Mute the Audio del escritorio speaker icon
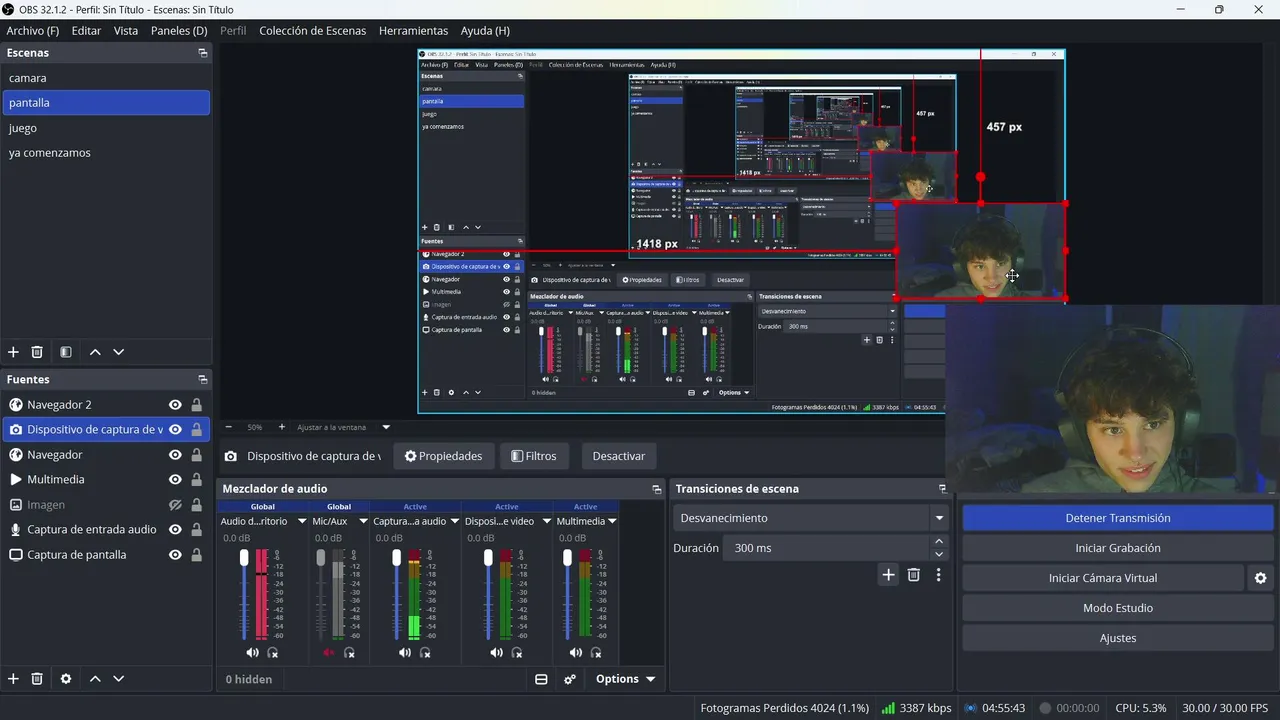This screenshot has width=1280, height=720. 252,652
